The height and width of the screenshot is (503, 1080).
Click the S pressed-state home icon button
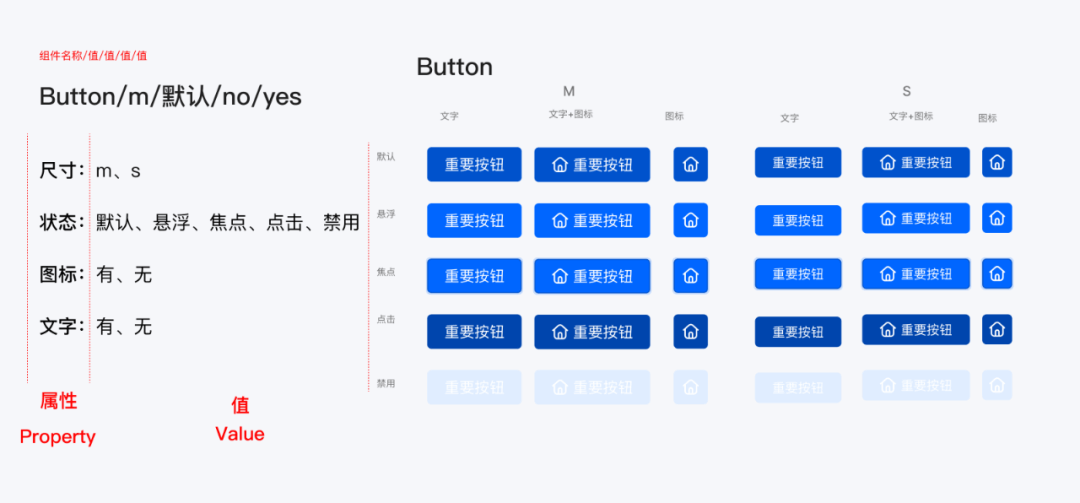(997, 329)
